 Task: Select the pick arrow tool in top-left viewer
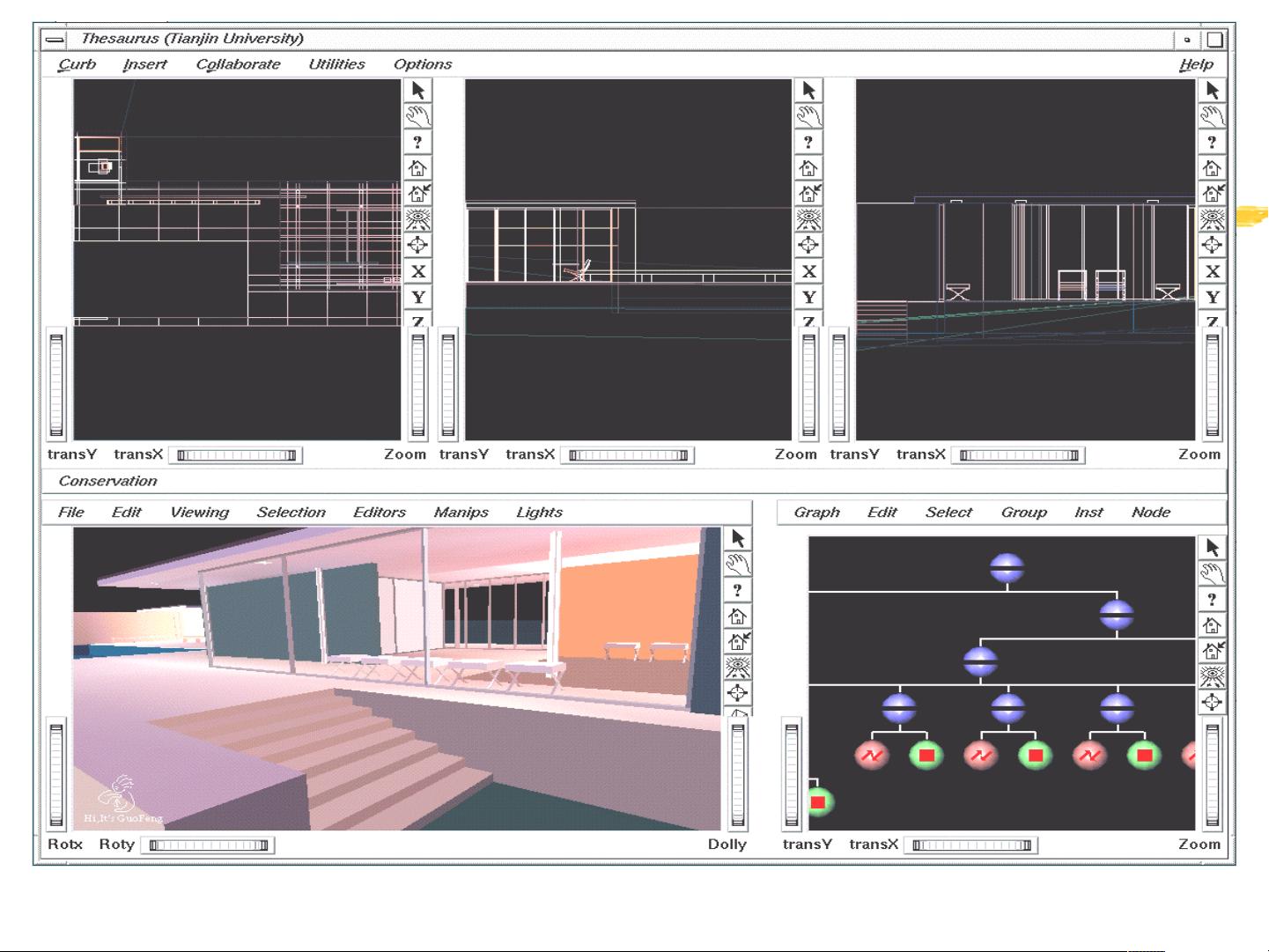[417, 91]
